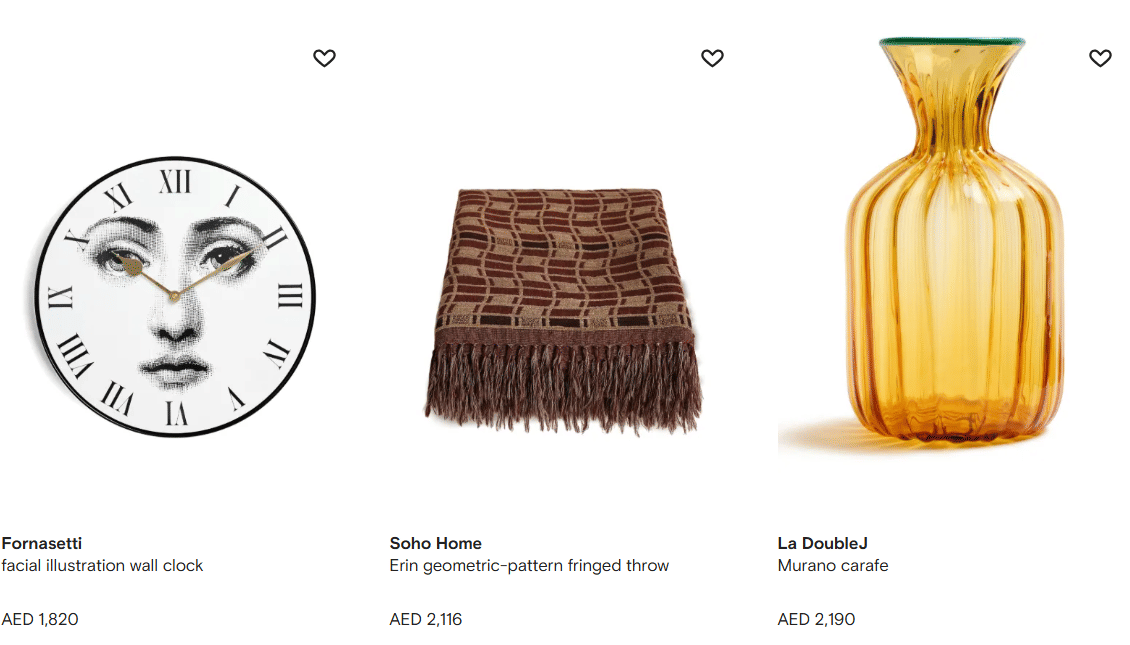This screenshot has width=1130, height=645.
Task: Select the AED 1,820 price
Action: click(40, 619)
